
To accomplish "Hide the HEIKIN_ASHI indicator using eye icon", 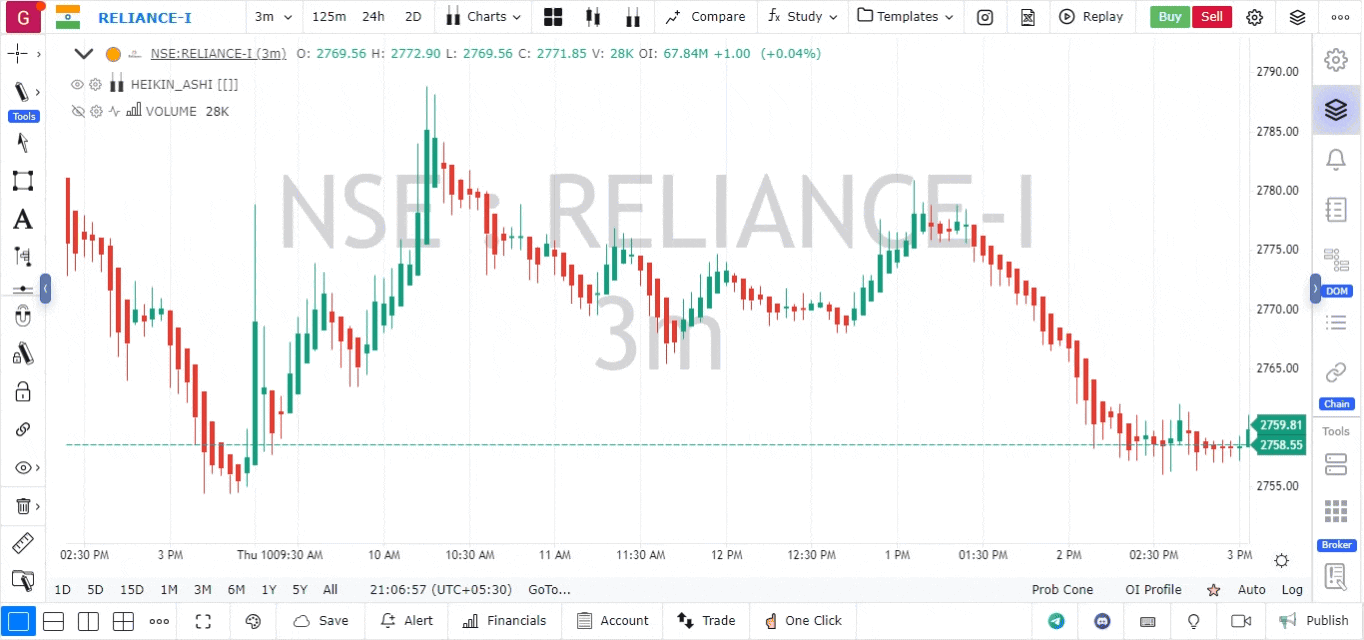I will pos(77,85).
